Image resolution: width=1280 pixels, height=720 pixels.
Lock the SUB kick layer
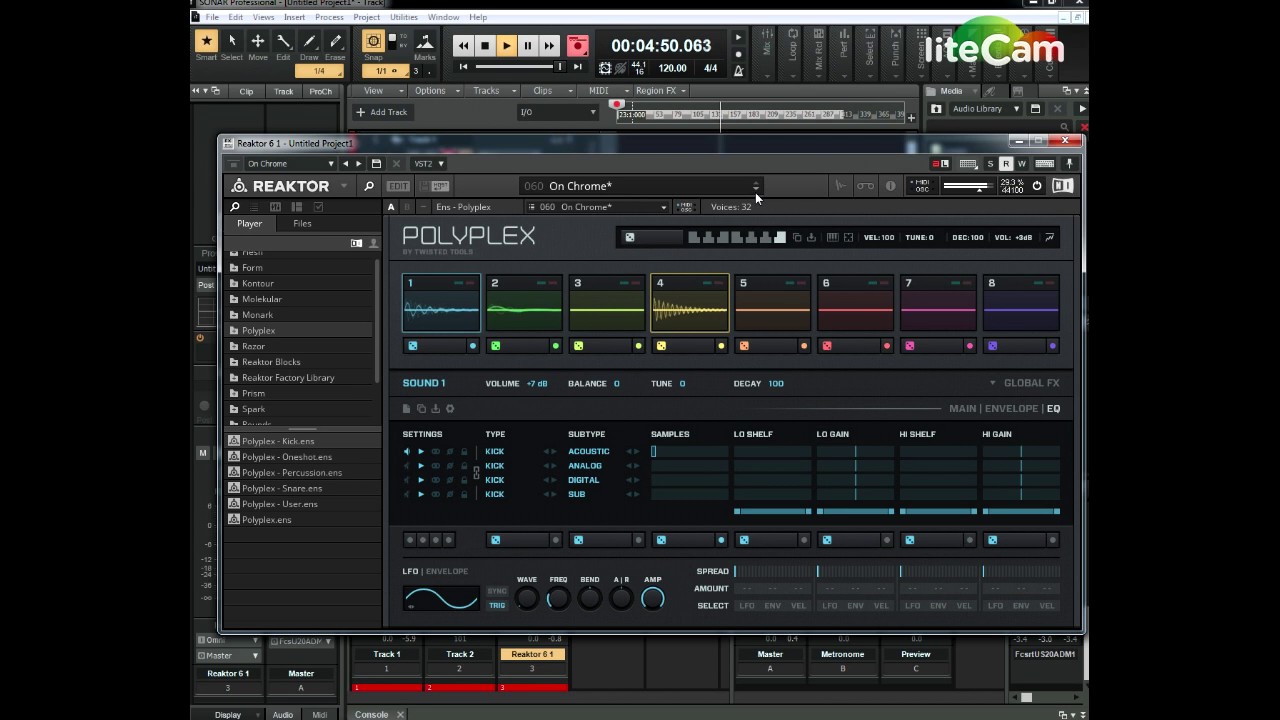pos(464,494)
